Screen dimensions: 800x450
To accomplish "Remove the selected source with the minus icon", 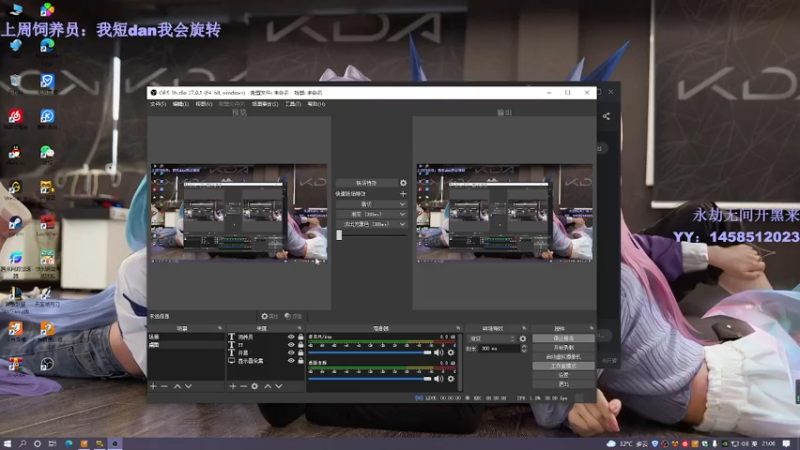I will coord(243,386).
